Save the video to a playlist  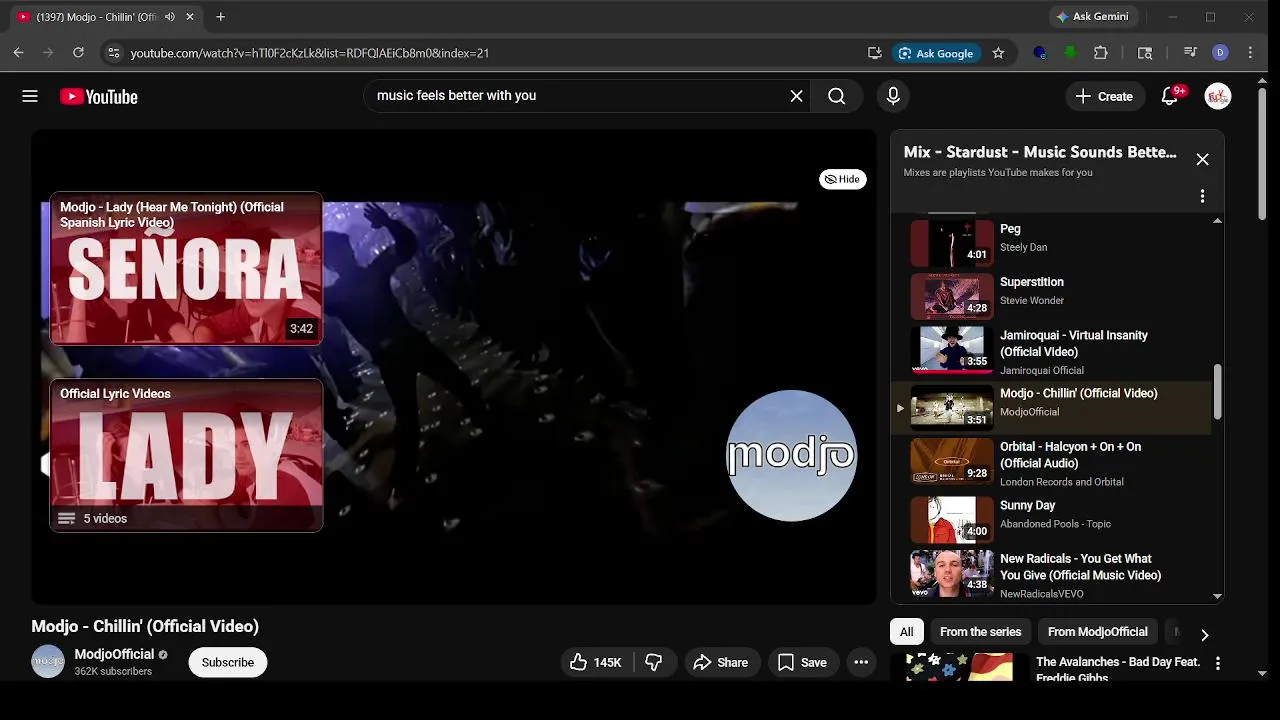tap(802, 662)
